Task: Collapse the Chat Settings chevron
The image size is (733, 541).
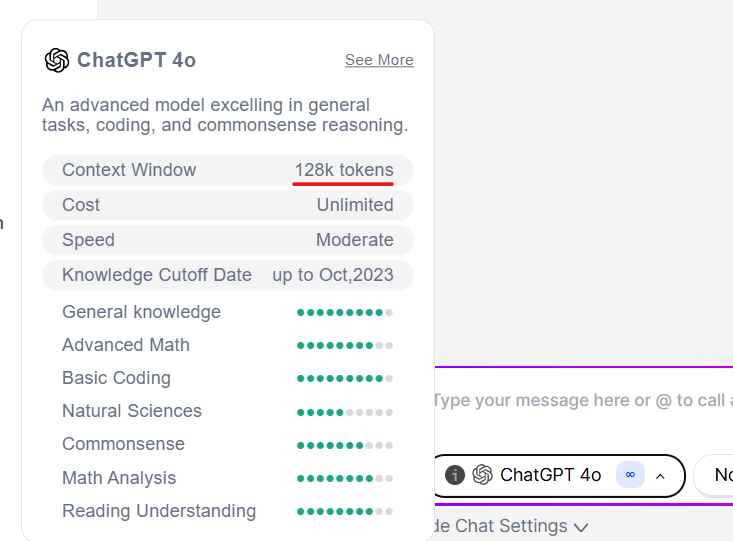Action: [x=581, y=527]
